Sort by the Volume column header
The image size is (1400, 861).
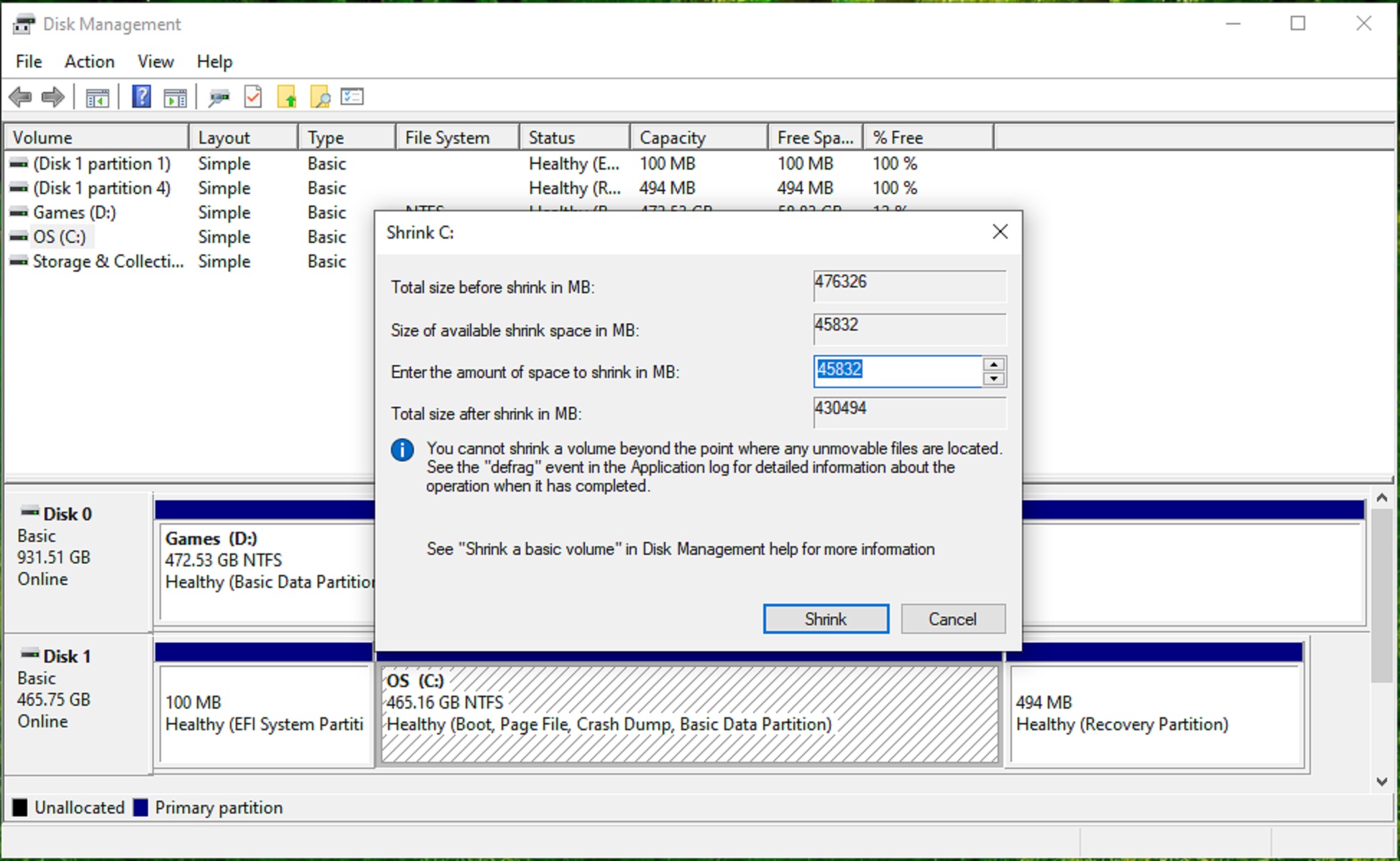point(97,137)
